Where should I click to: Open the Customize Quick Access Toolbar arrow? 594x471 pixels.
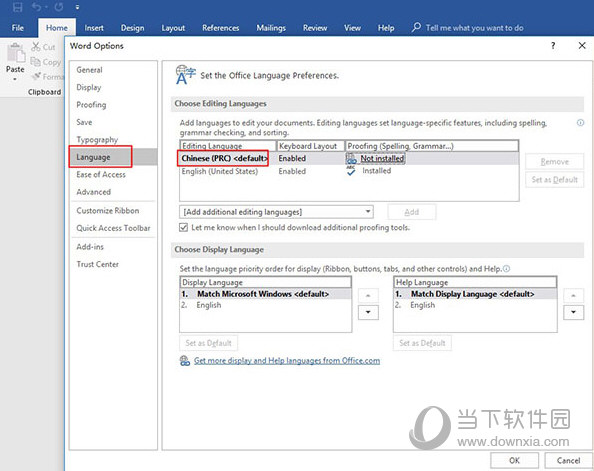tap(77, 7)
